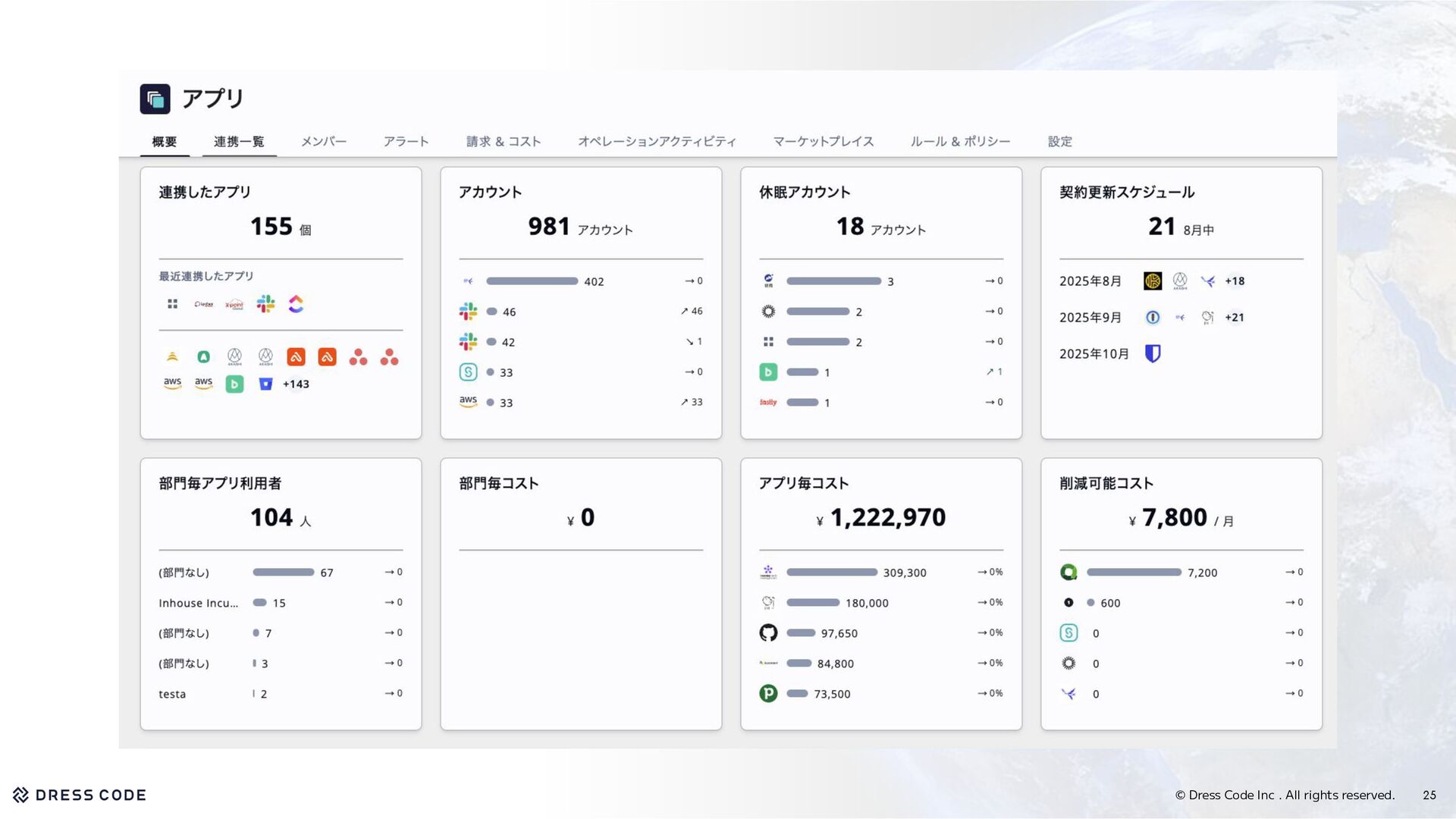Go to the メンバー tab
Screen dimensions: 1456x819
tap(324, 142)
